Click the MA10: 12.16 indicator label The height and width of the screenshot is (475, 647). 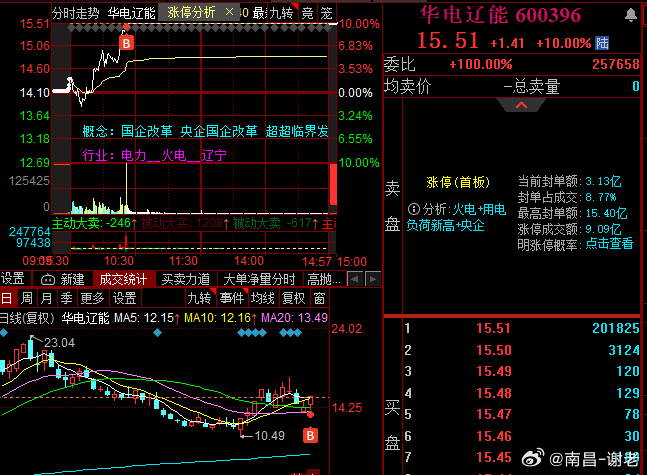coord(220,318)
